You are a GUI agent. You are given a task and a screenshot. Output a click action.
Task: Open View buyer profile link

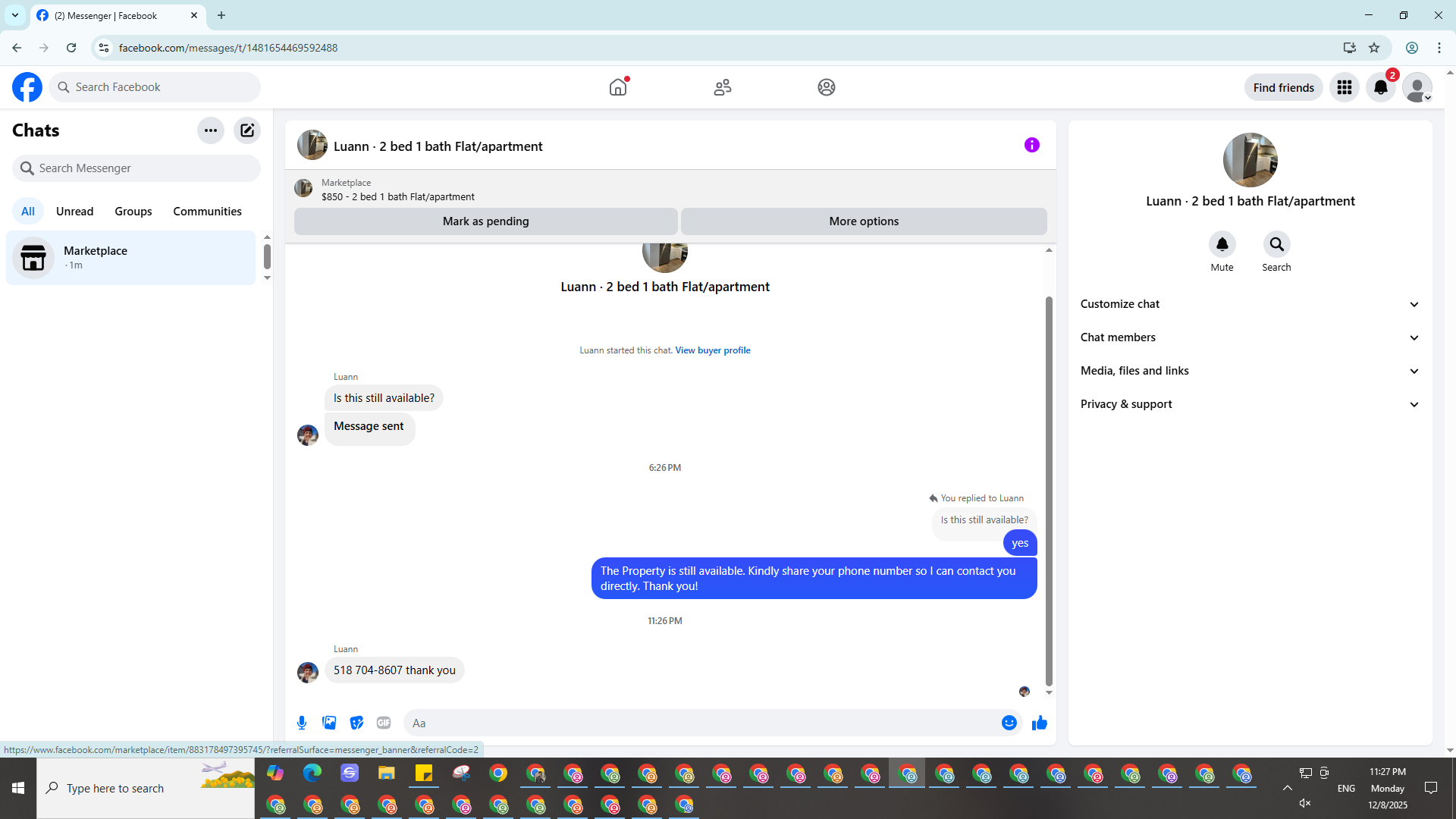(712, 350)
